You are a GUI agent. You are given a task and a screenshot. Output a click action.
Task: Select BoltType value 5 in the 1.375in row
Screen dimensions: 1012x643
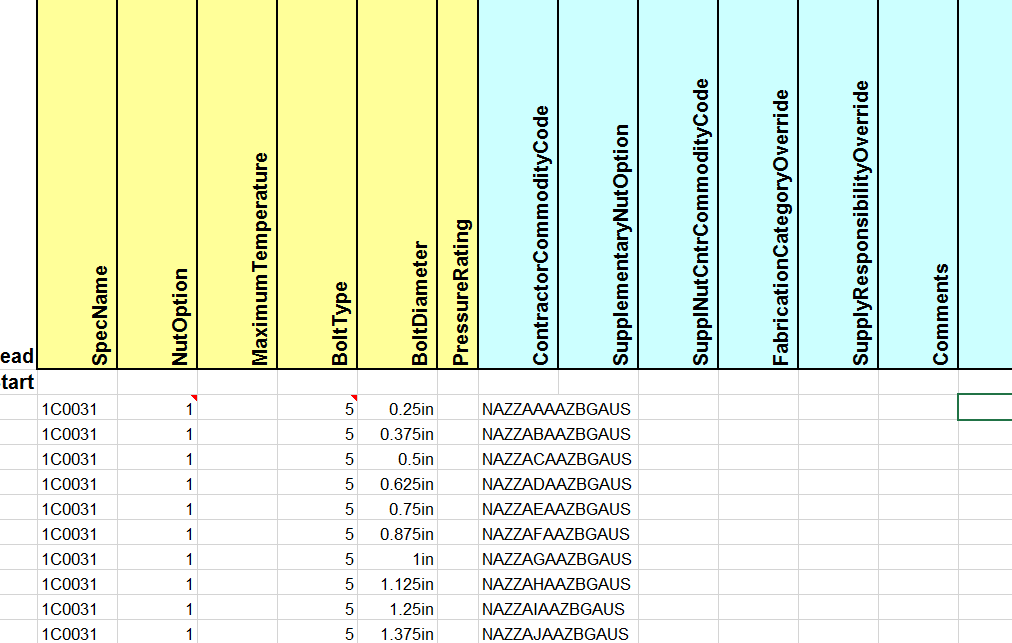click(317, 633)
